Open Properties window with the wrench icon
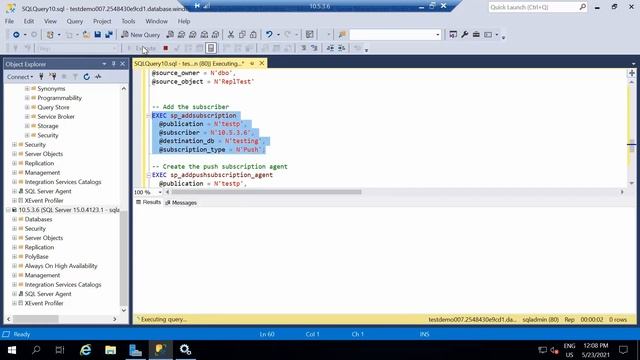Image resolution: width=640 pixels, height=360 pixels. (464, 35)
